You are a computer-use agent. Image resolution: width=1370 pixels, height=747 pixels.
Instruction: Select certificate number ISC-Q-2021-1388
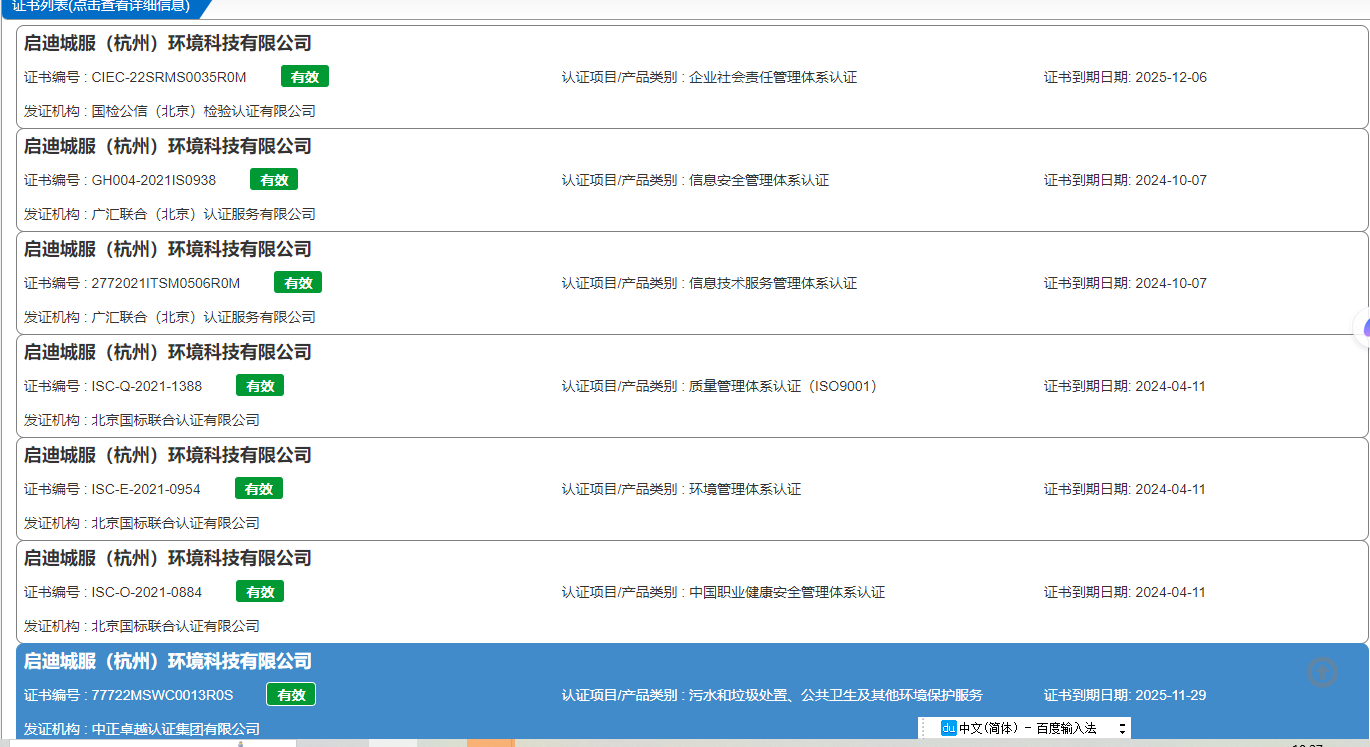tap(147, 386)
